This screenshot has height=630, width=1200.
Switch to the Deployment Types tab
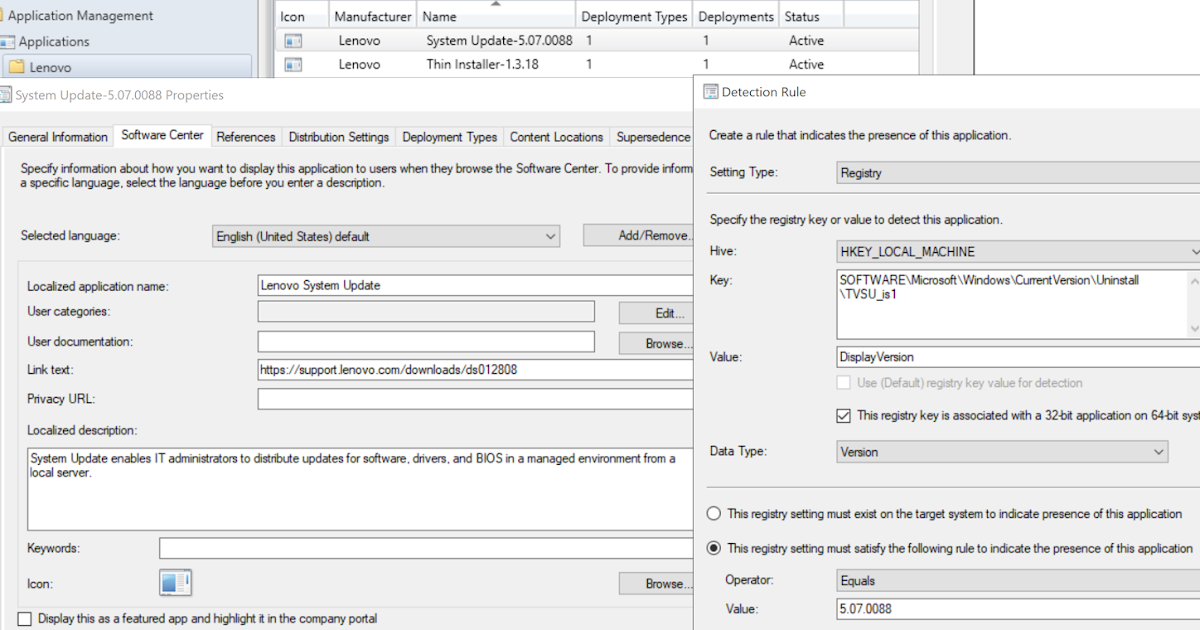click(x=450, y=137)
